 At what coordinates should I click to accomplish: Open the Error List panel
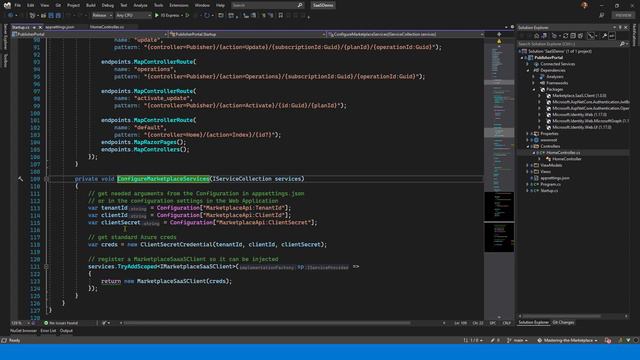(48, 331)
